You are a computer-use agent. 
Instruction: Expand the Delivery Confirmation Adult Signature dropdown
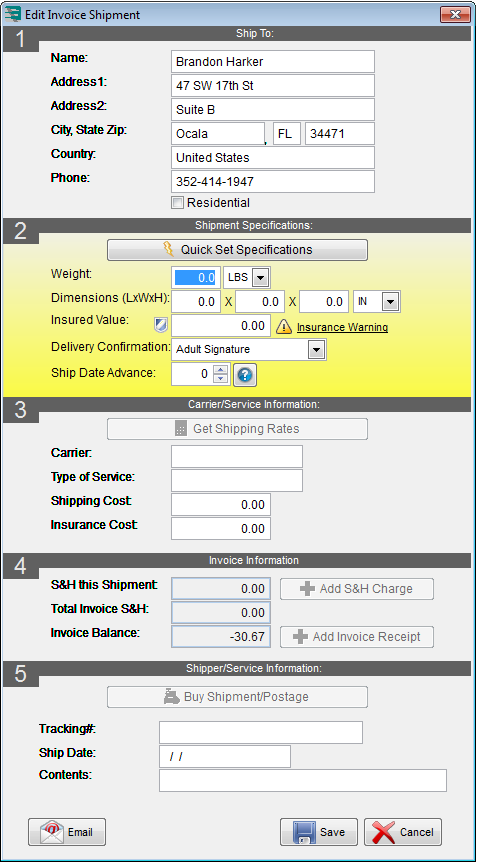tap(316, 349)
